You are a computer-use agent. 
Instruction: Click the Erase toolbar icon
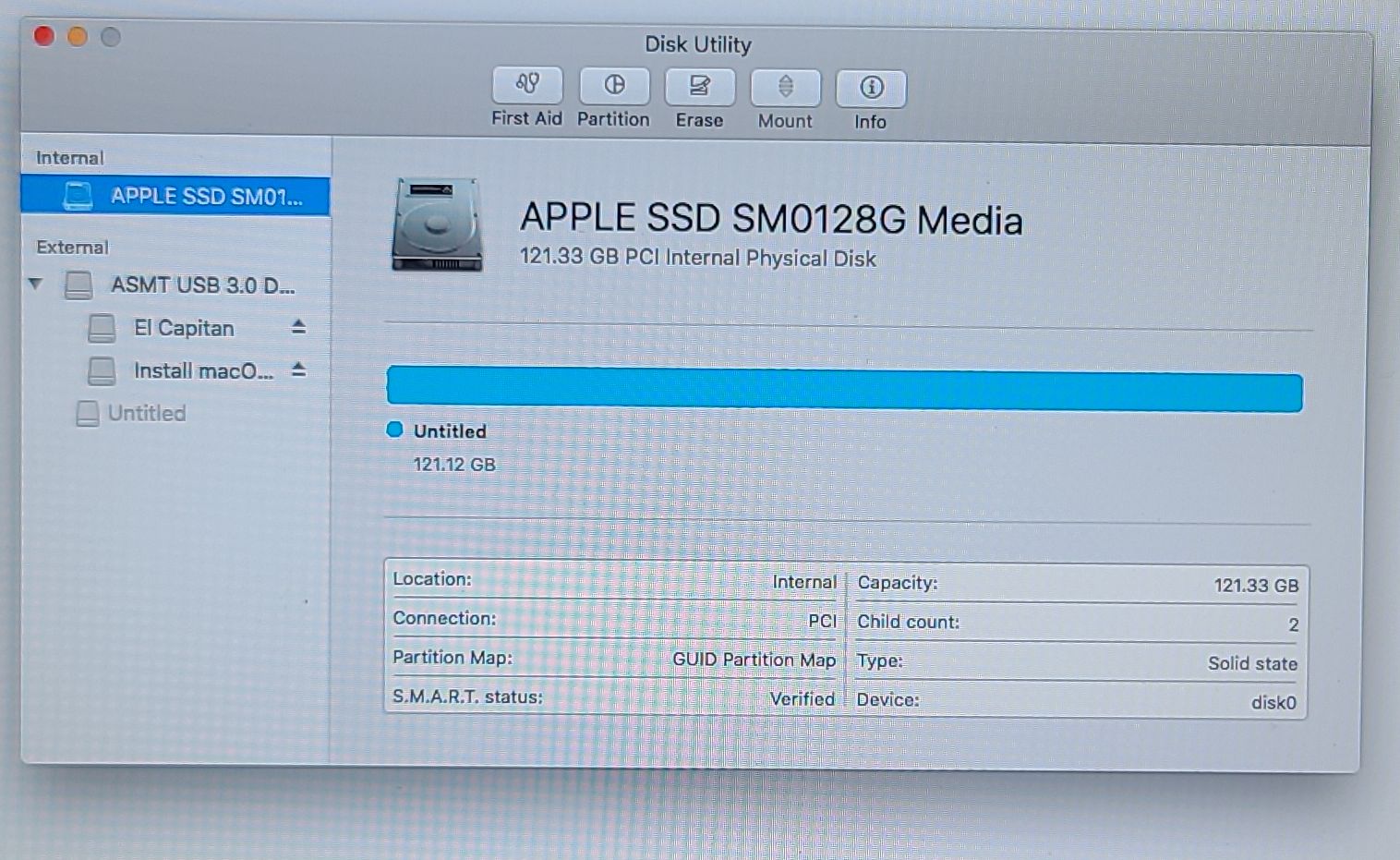699,87
